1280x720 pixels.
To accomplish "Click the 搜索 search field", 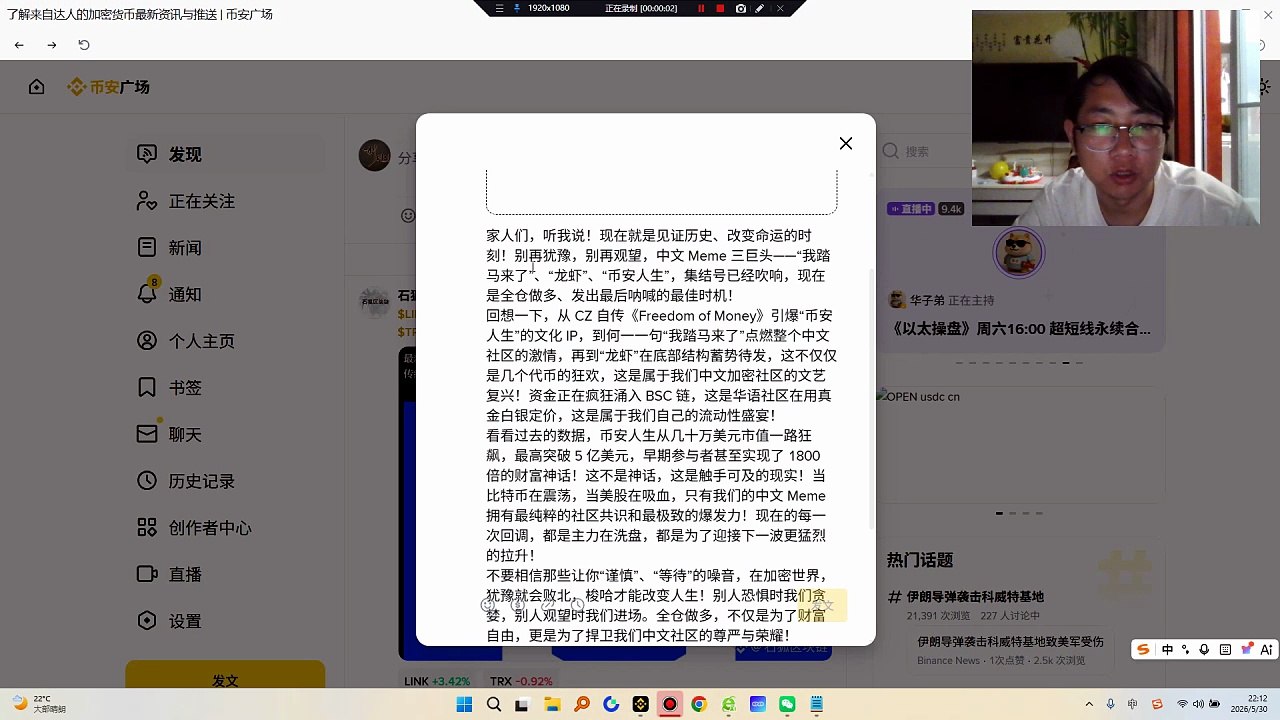I will point(925,151).
